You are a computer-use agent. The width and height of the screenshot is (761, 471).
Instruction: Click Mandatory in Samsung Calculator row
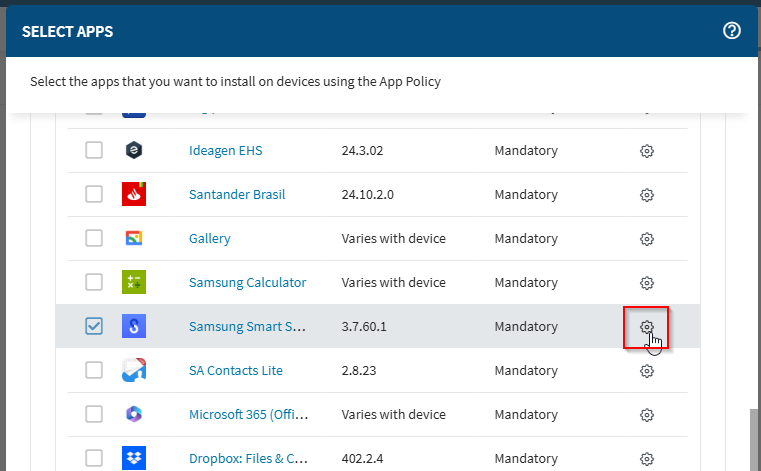coord(526,283)
